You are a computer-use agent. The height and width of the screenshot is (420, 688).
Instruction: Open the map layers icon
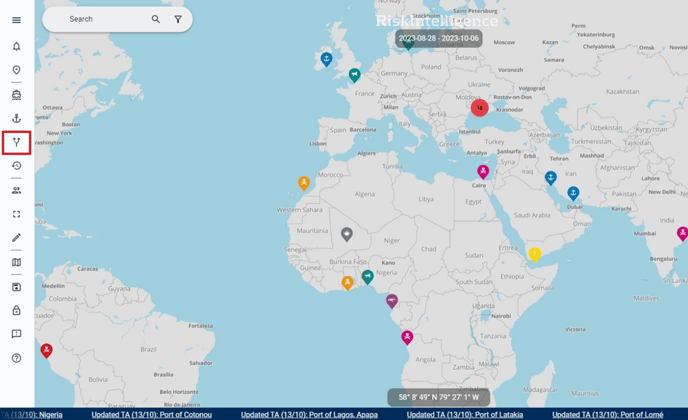tap(16, 262)
